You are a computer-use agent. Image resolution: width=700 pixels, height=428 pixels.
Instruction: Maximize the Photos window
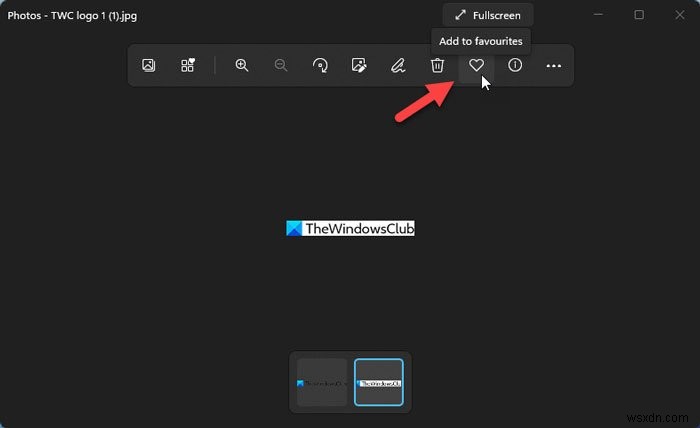click(x=639, y=15)
